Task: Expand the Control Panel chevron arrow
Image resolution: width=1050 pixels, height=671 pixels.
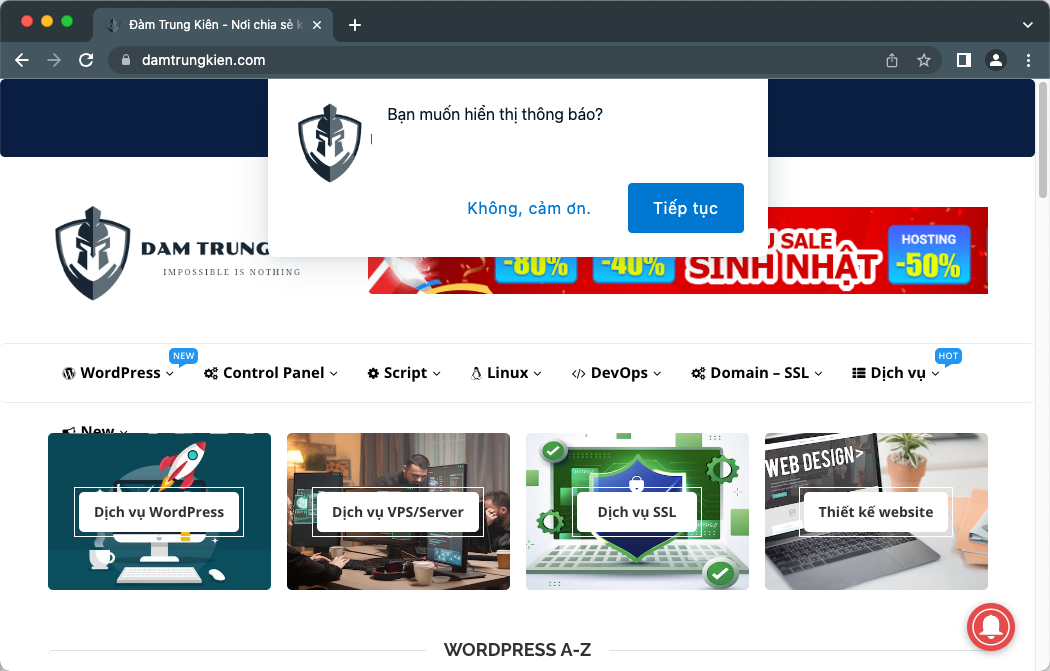Action: 333,374
